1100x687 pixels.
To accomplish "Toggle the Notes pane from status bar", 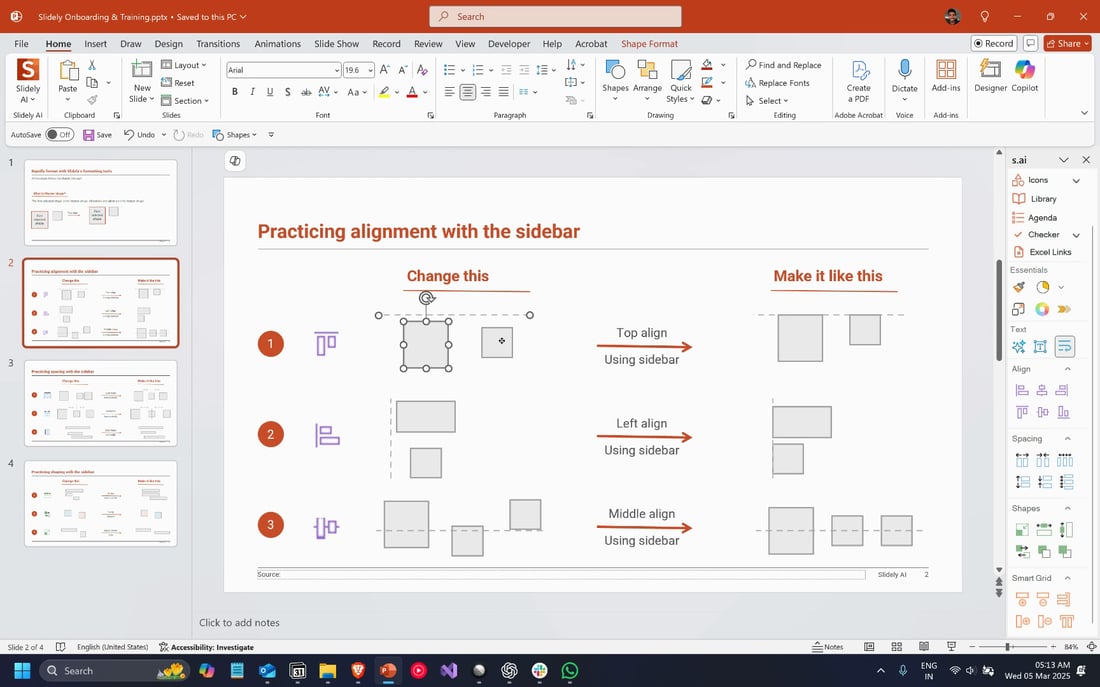I will (828, 646).
